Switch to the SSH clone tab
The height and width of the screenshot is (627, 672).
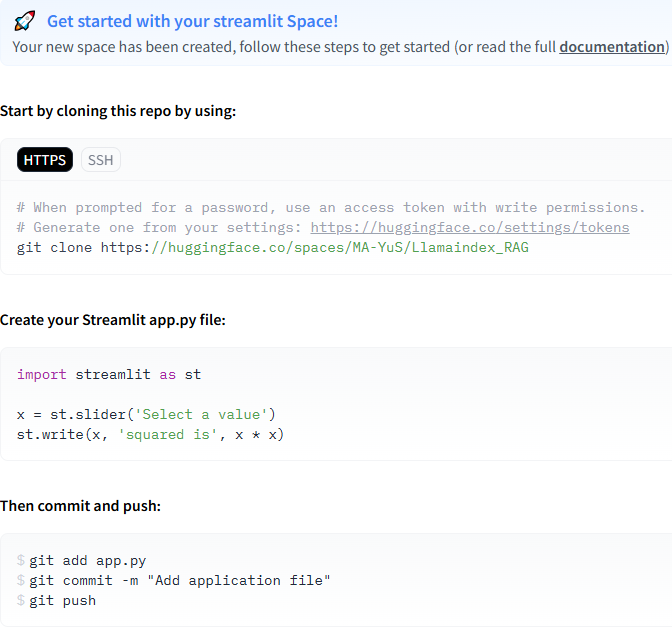(101, 160)
